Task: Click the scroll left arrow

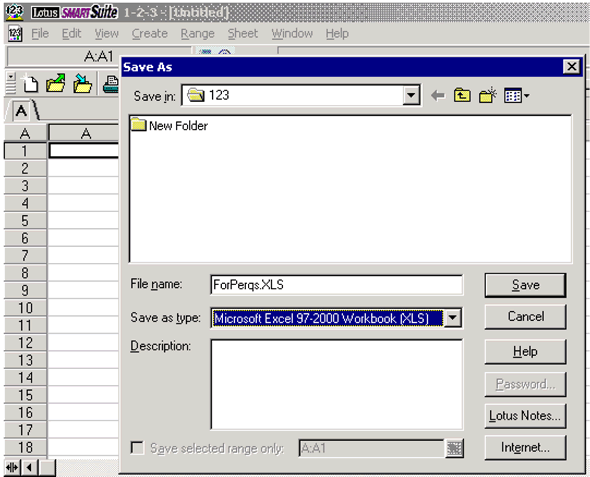Action: pyautogui.click(x=29, y=468)
